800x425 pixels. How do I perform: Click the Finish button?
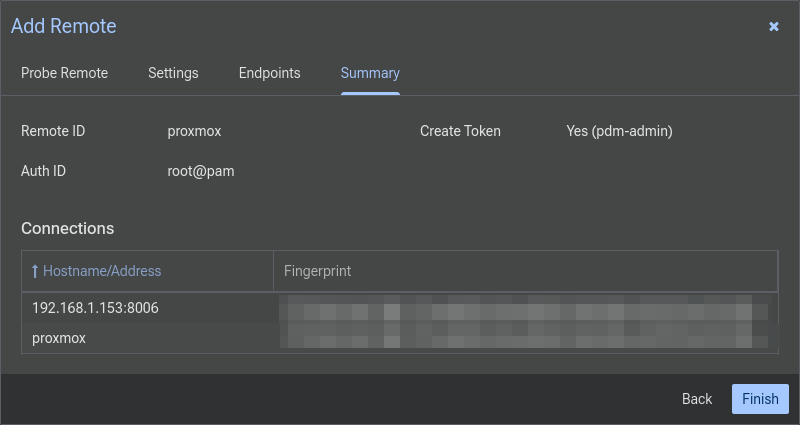pyautogui.click(x=760, y=398)
